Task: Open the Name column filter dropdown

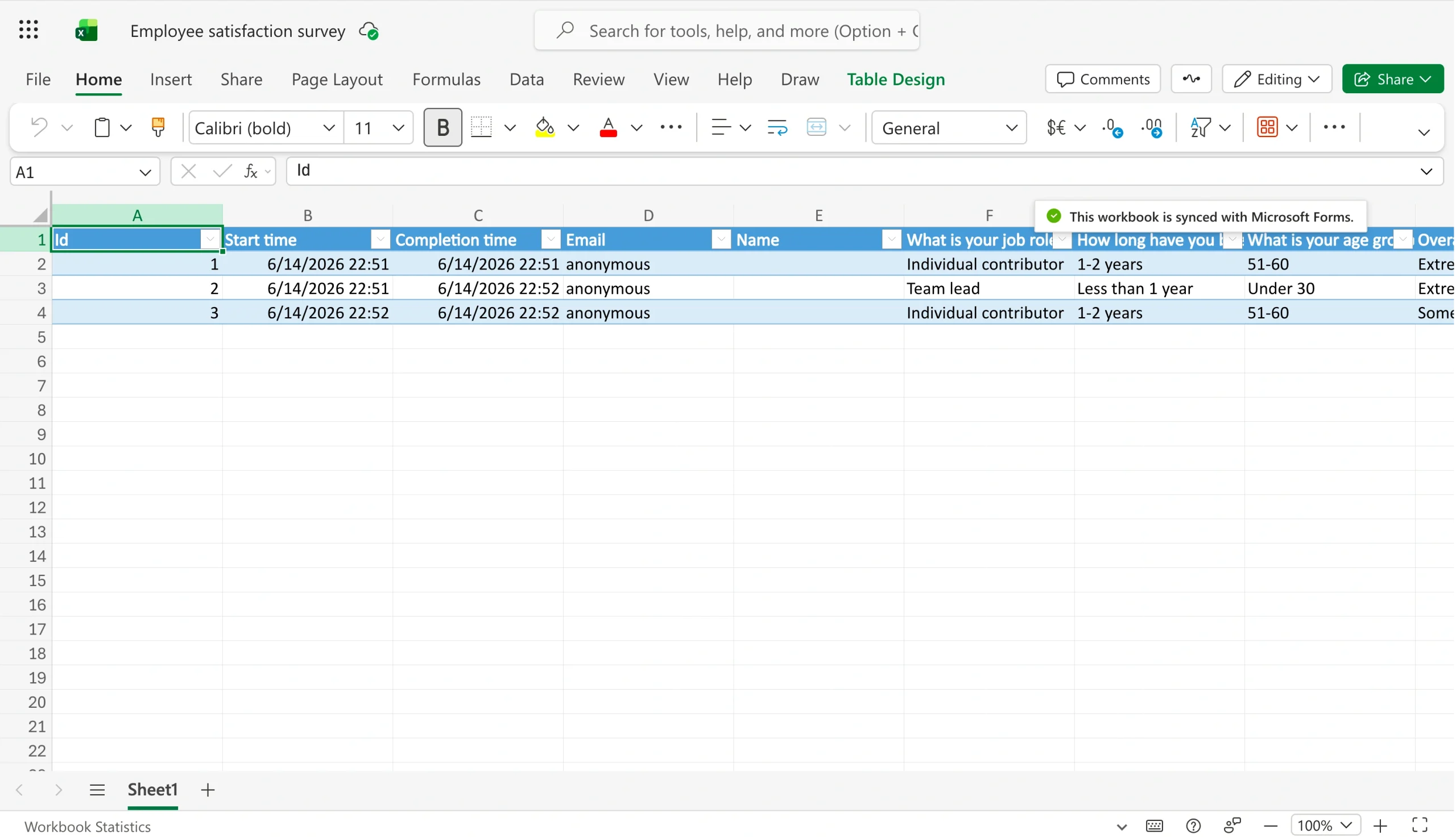Action: tap(892, 239)
